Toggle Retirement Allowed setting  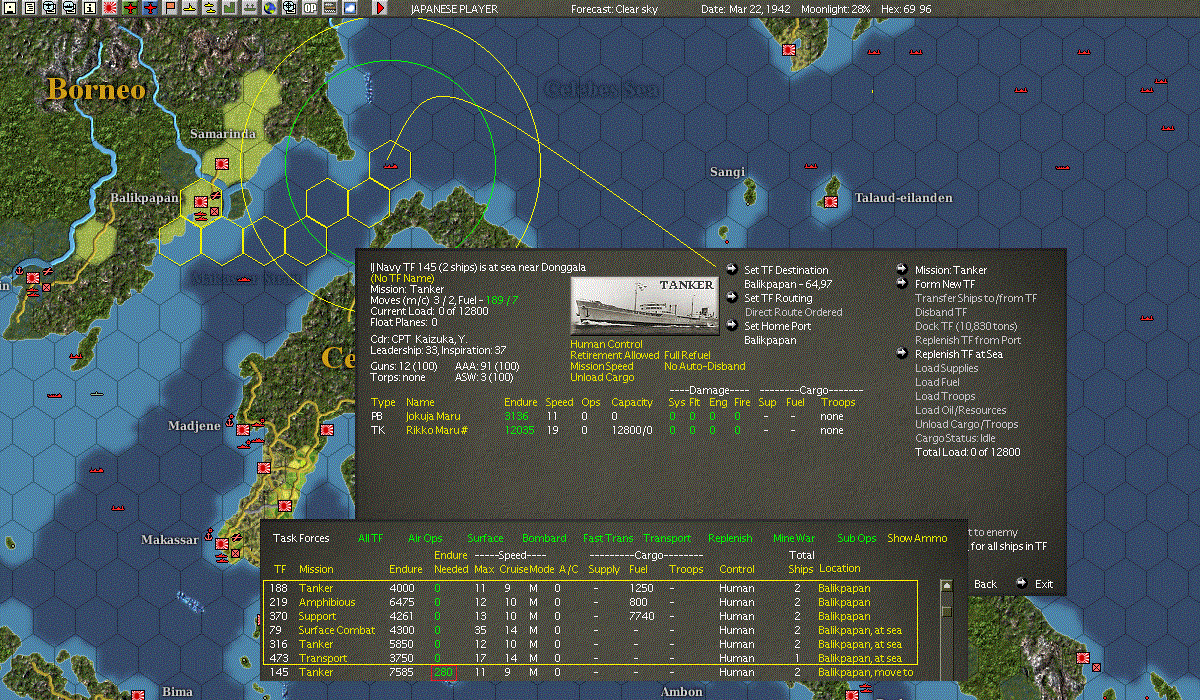pos(615,356)
